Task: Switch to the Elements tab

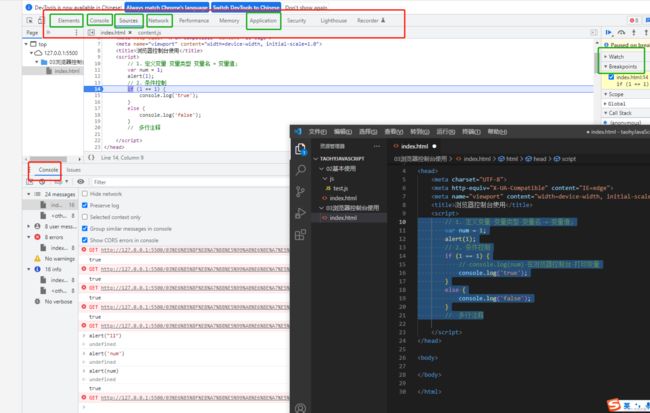Action: tap(68, 20)
